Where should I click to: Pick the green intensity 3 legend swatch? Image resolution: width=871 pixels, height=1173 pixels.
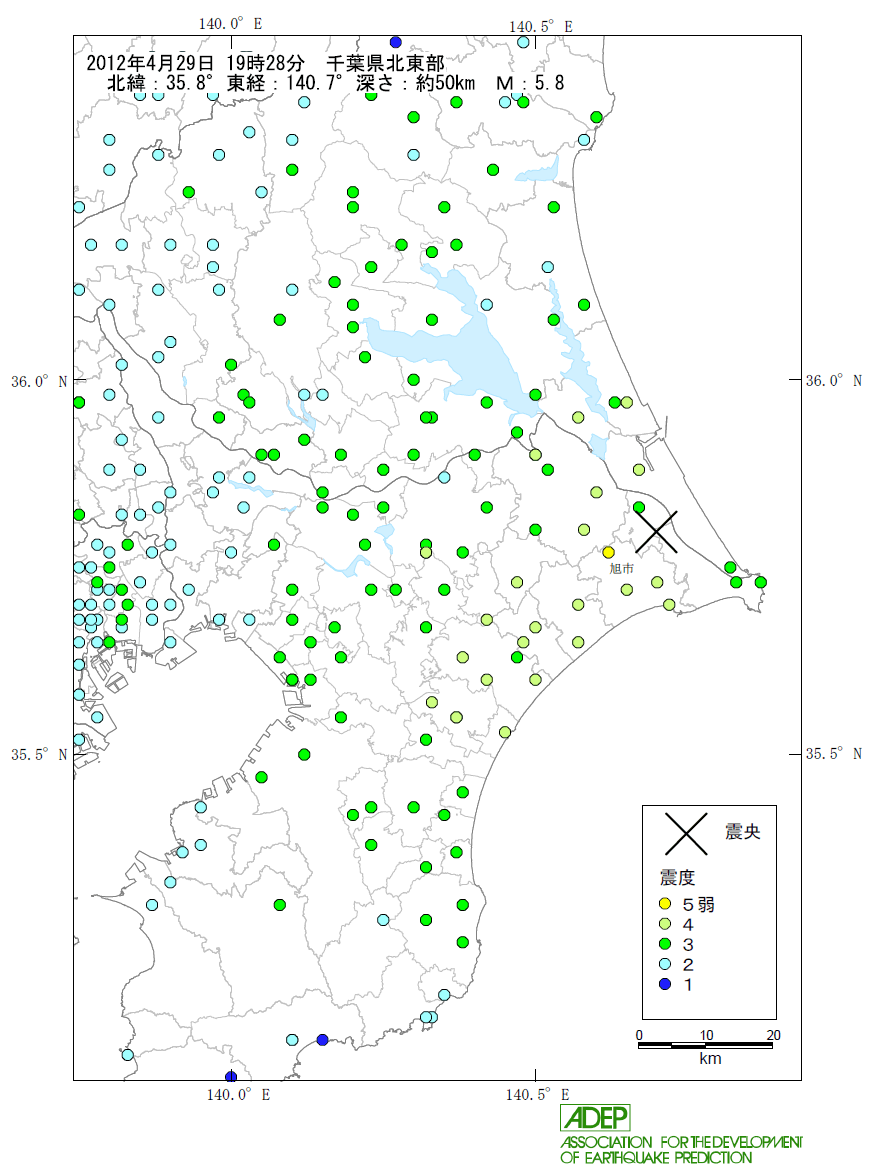664,944
